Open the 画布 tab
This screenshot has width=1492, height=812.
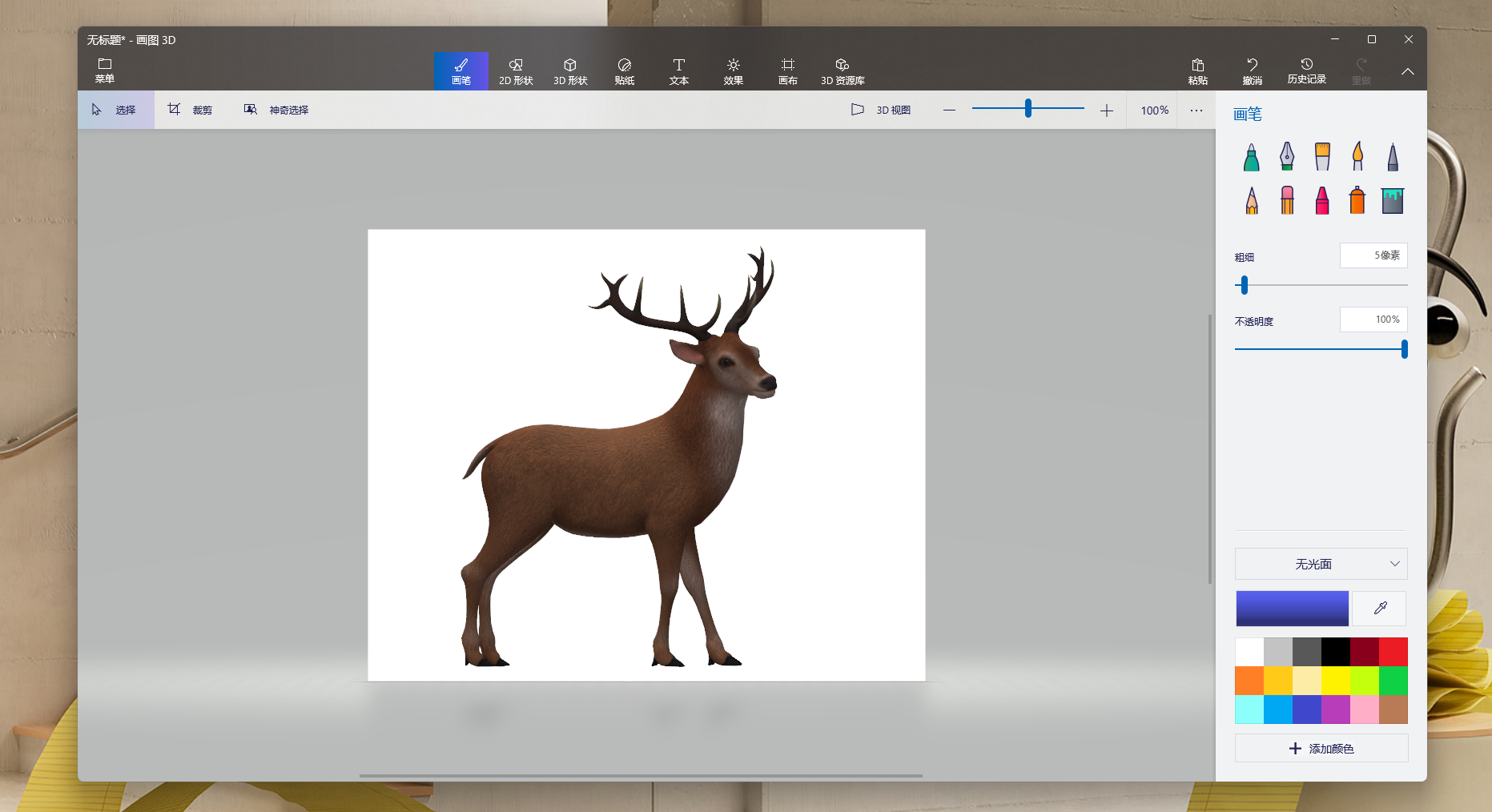point(788,71)
